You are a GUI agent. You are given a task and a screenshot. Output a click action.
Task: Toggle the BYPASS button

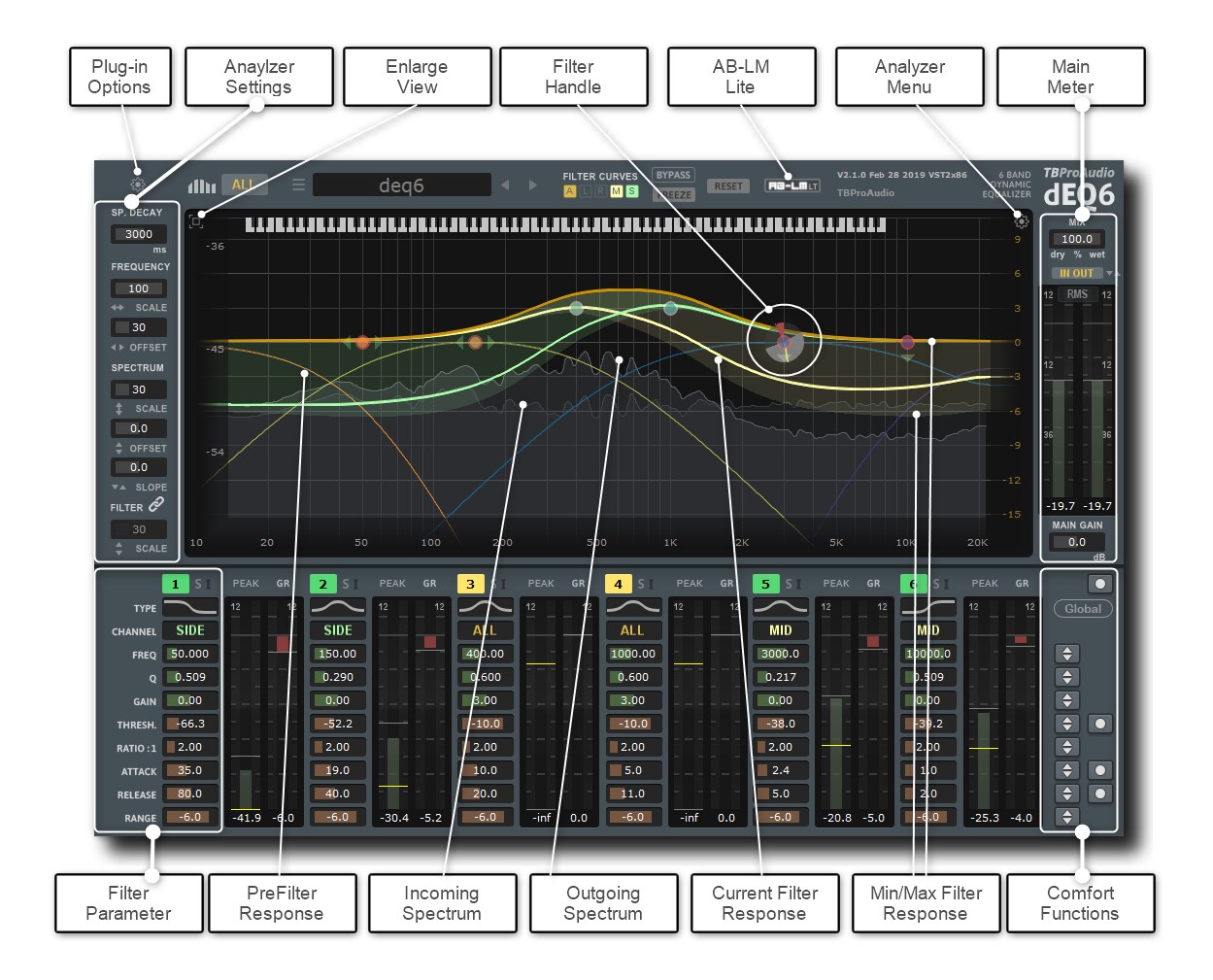(673, 176)
